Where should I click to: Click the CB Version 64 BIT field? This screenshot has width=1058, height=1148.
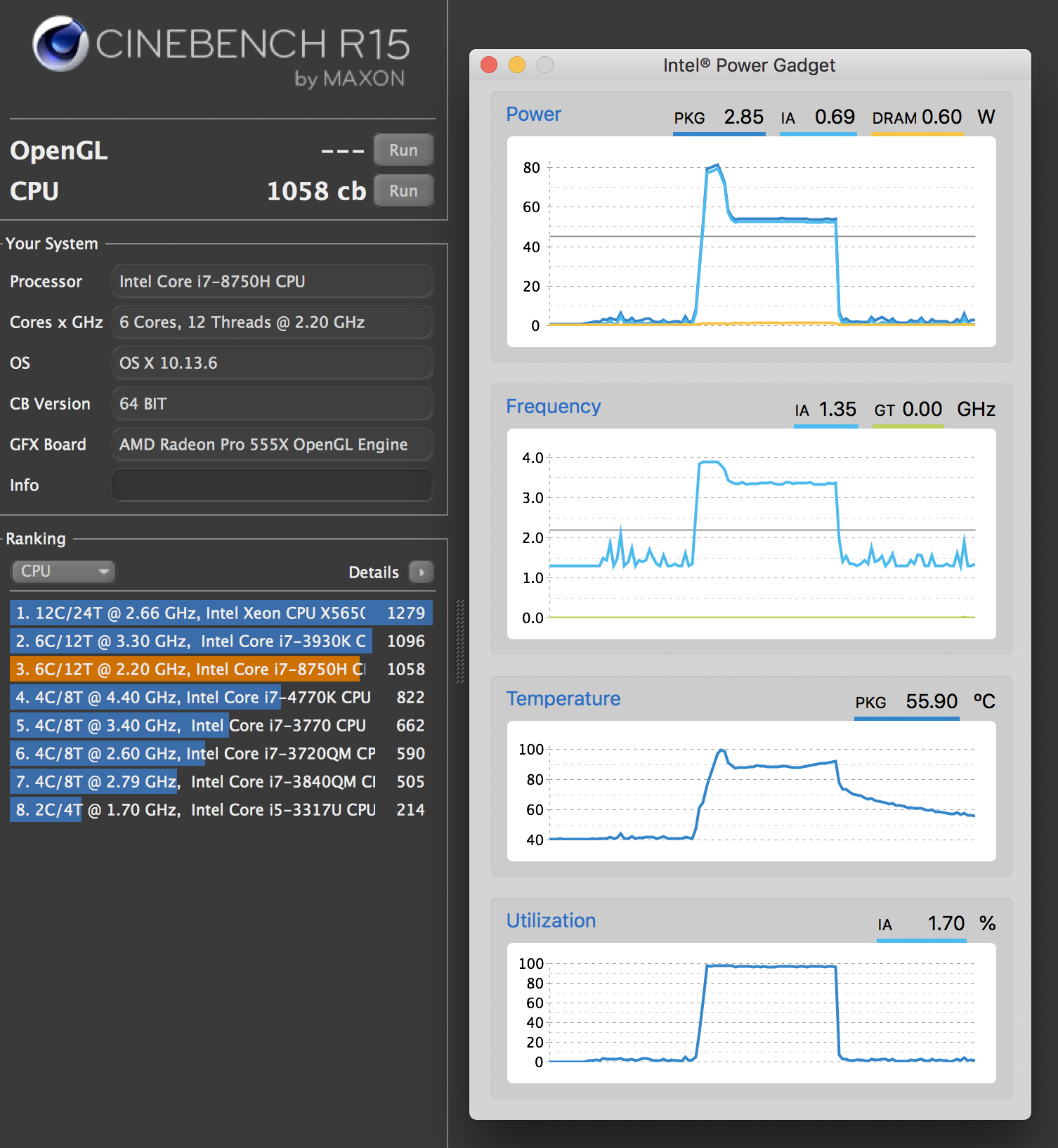273,403
